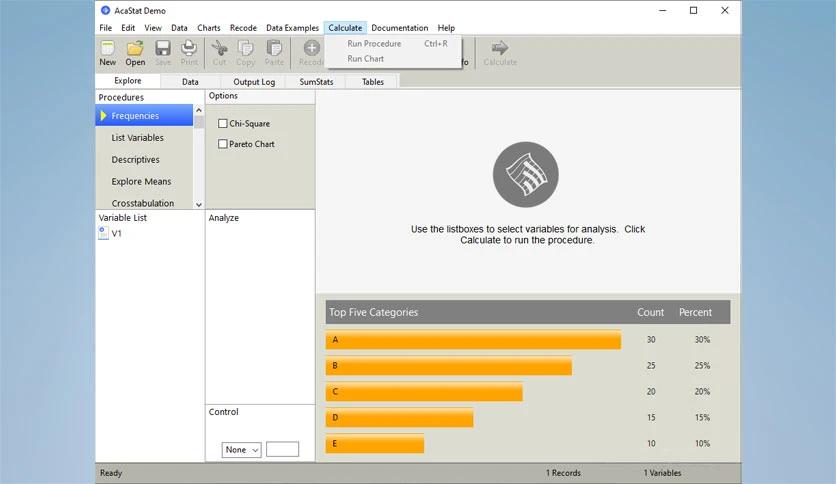Choose Run Procedure from Calculate menu
The image size is (836, 484).
click(x=374, y=44)
